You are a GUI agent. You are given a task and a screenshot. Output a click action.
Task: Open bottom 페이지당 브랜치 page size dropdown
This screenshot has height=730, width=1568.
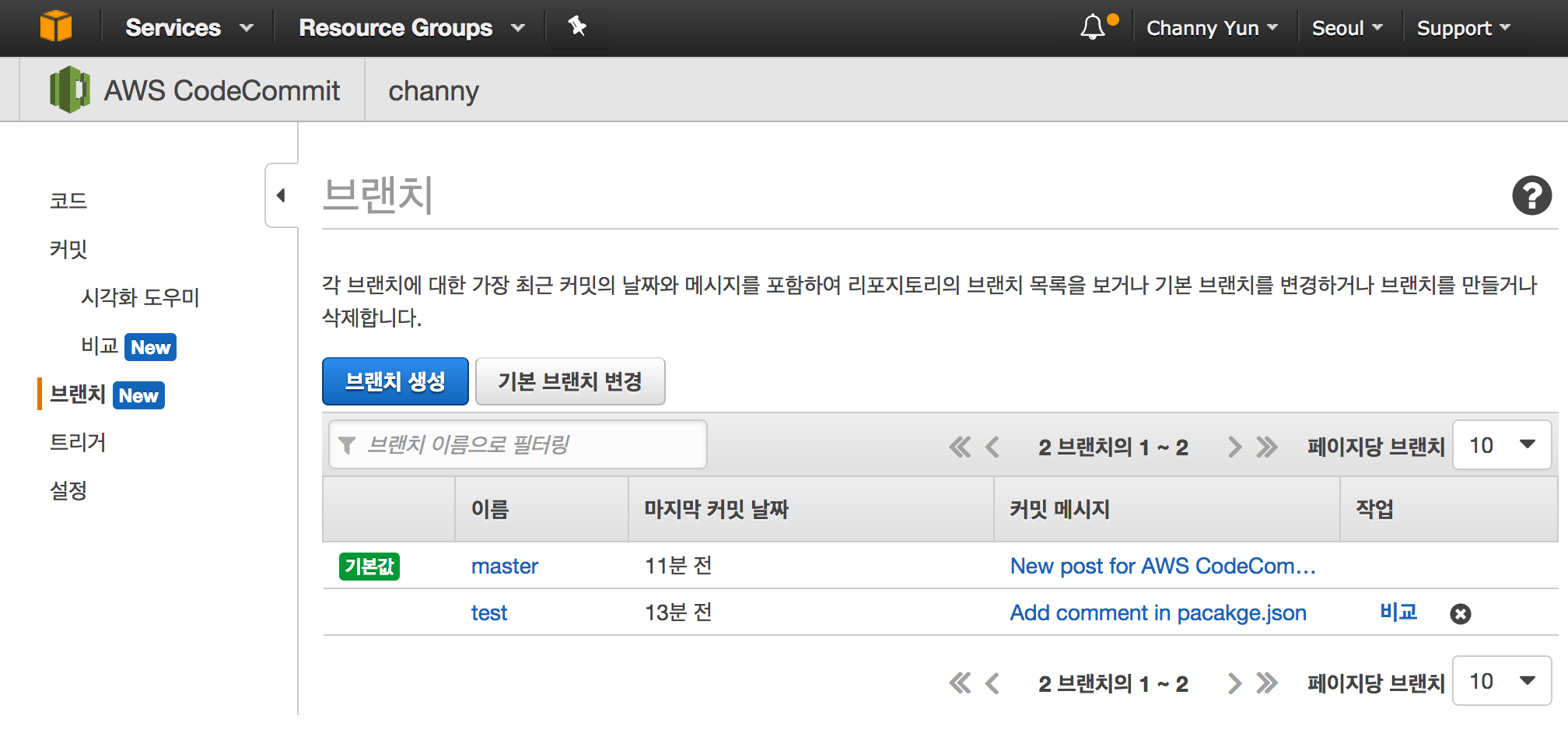1502,681
